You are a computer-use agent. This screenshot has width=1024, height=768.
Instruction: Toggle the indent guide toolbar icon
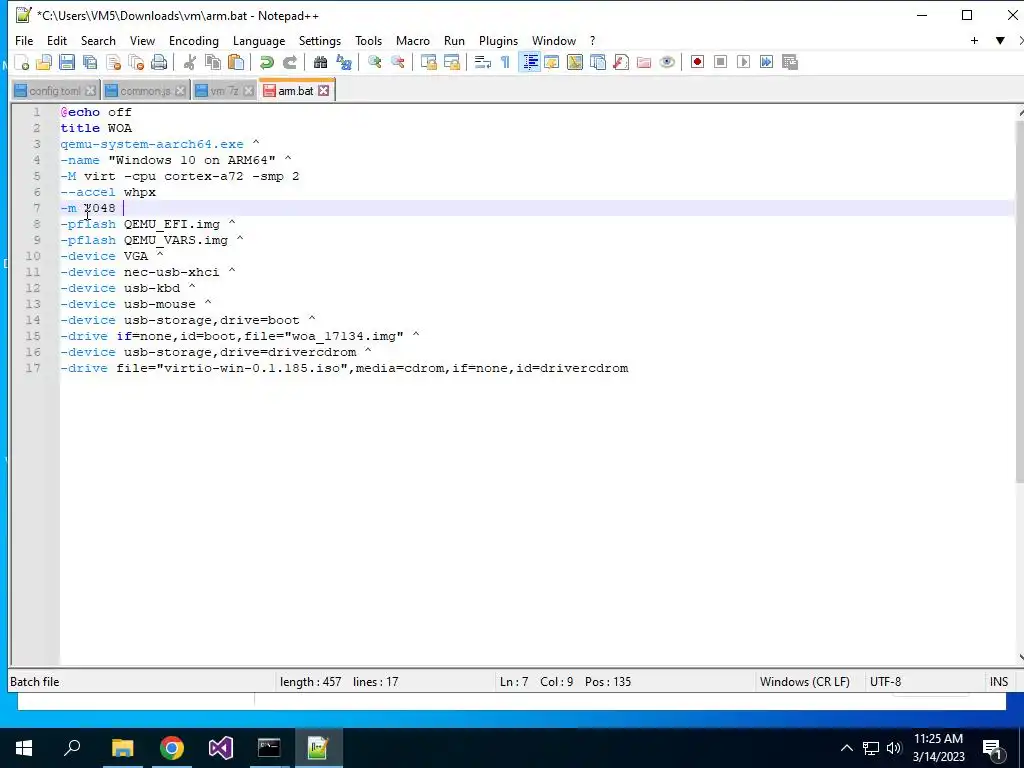530,62
